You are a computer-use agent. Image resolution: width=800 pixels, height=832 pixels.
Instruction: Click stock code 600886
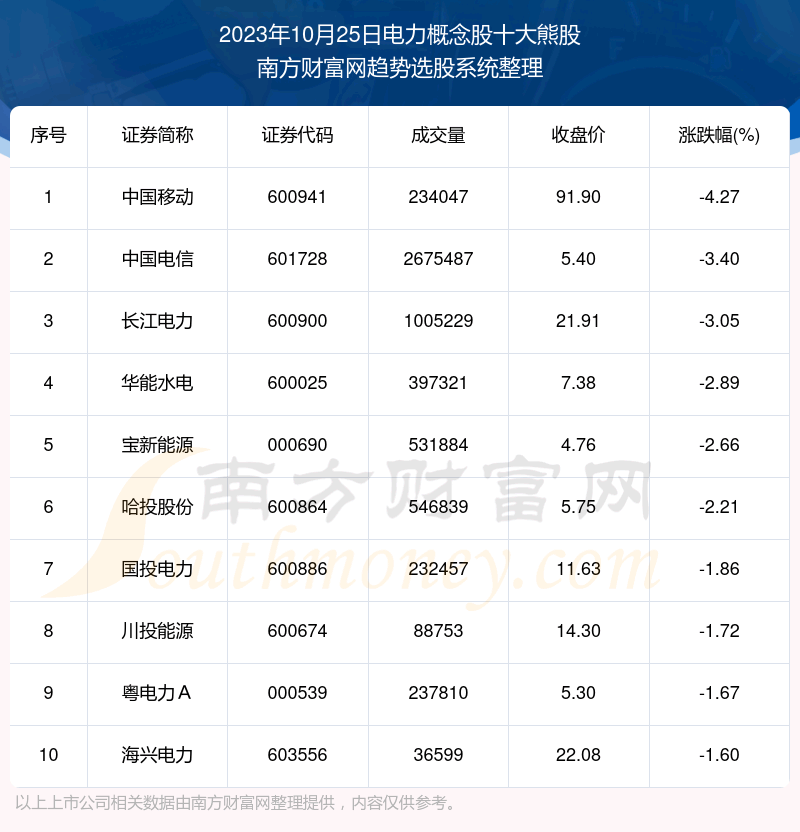click(x=297, y=569)
